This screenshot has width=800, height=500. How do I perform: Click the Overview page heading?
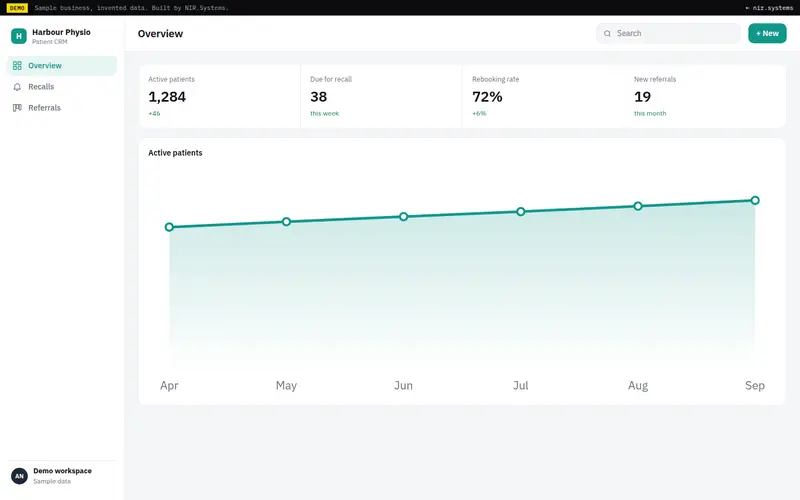pyautogui.click(x=160, y=34)
